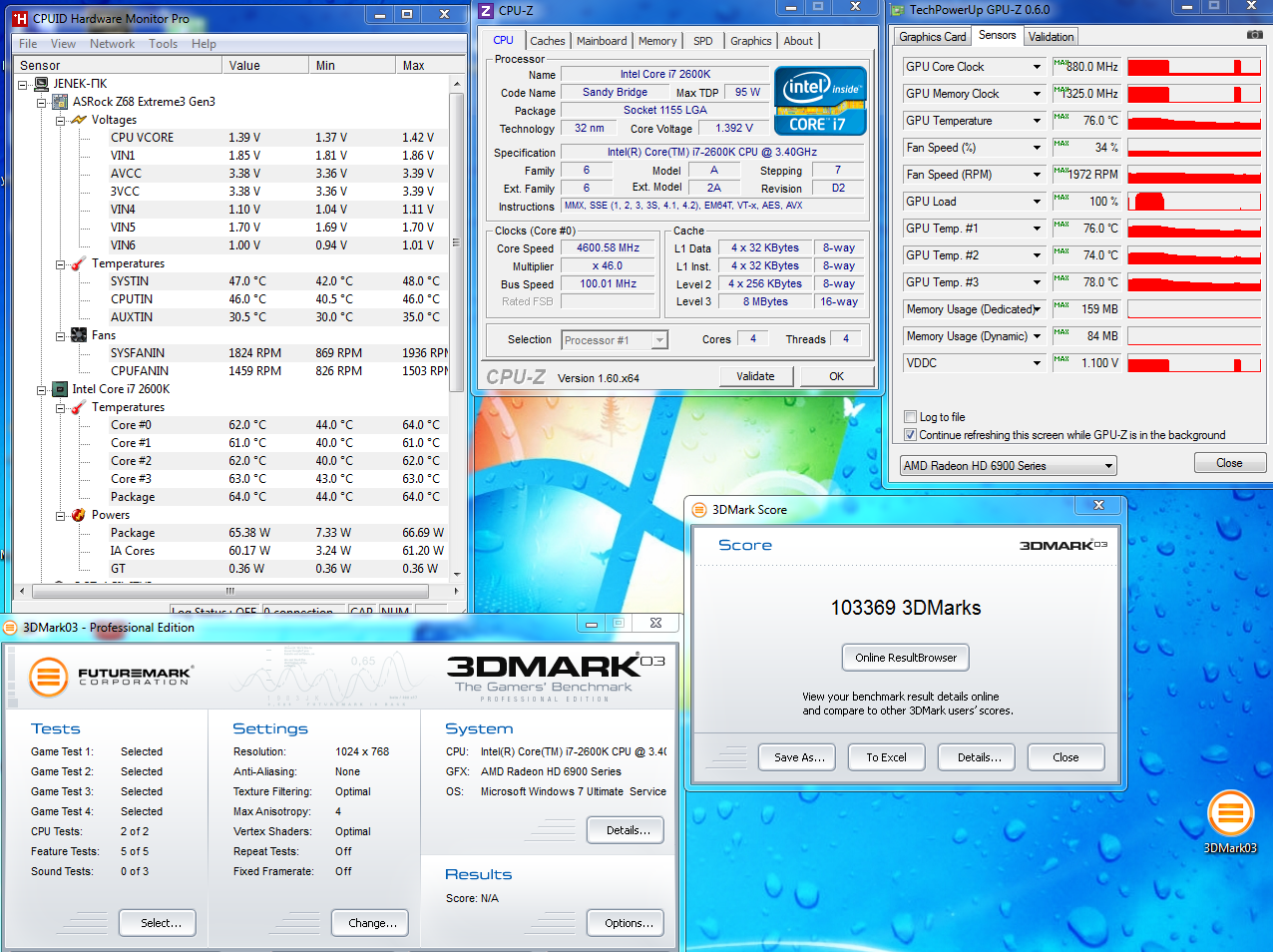
Task: Click the CPU-Z title bar icon
Action: click(x=486, y=11)
